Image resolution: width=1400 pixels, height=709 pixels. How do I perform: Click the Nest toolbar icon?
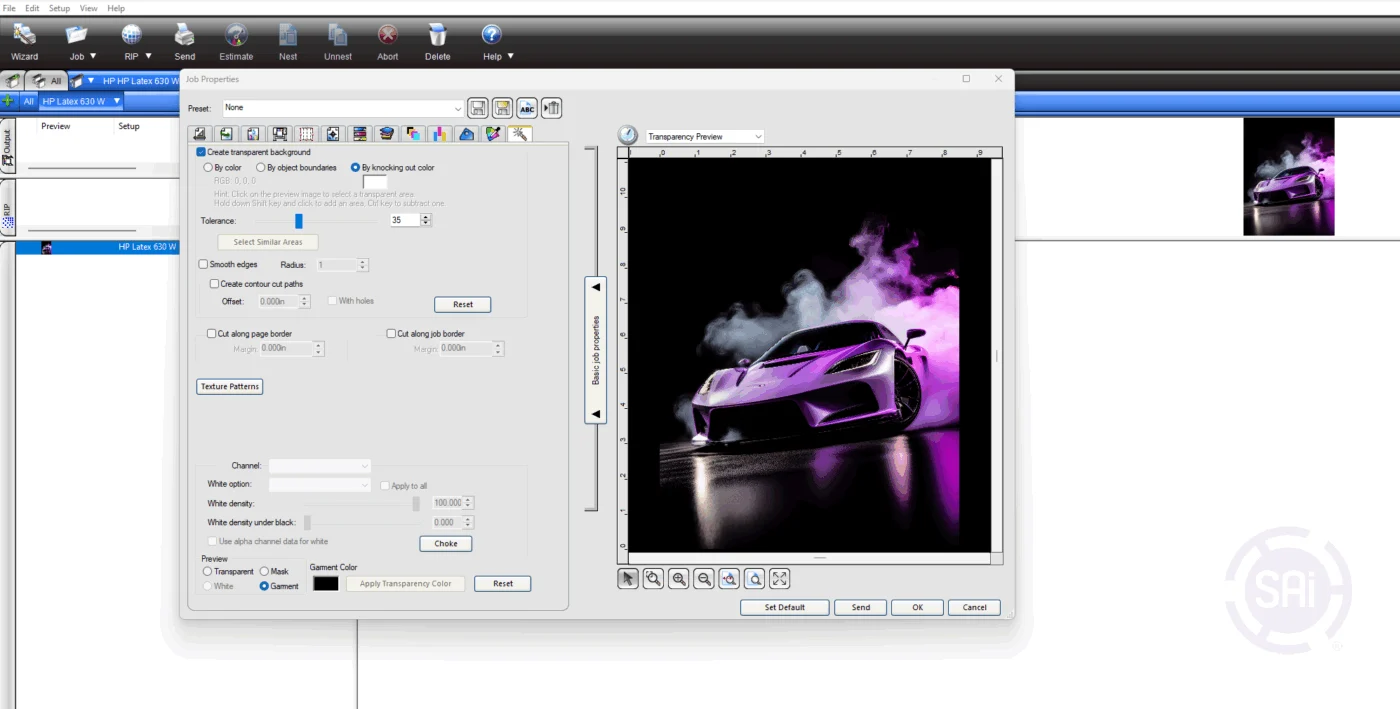point(288,42)
